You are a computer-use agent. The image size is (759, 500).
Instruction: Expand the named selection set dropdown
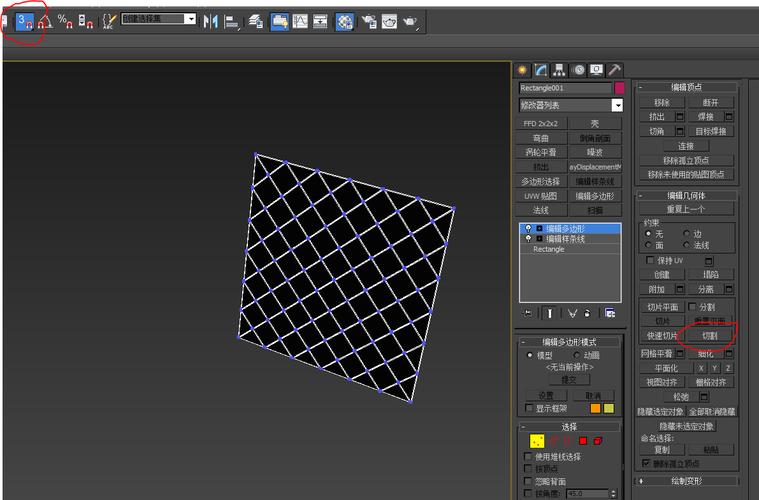[x=190, y=19]
